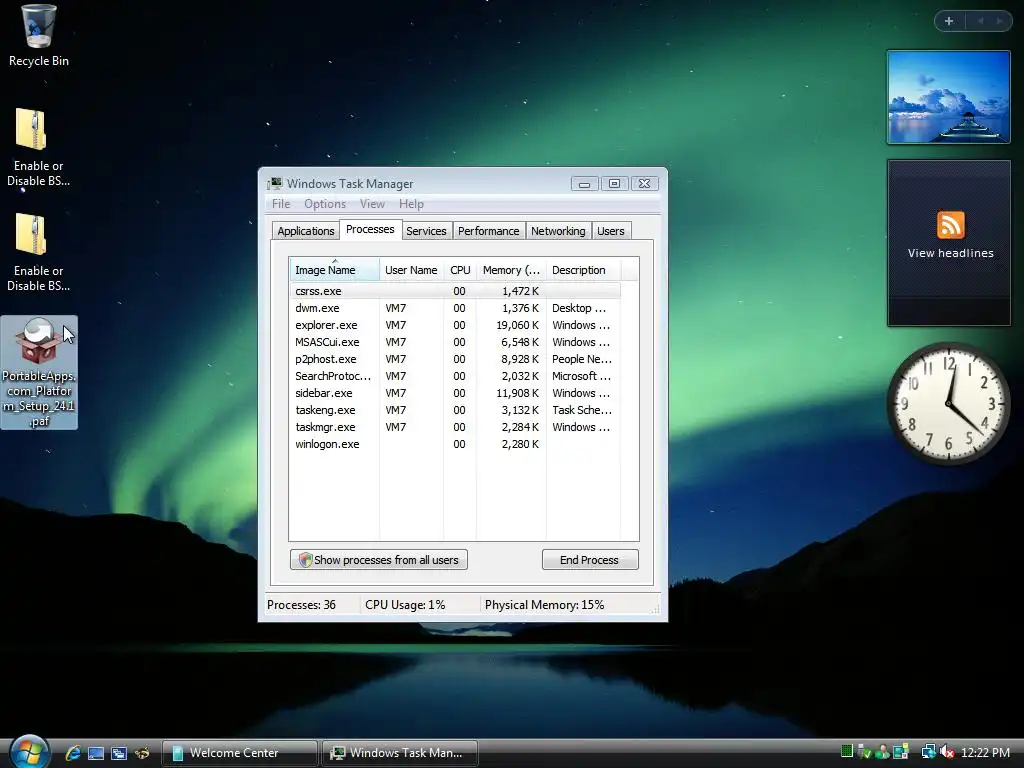This screenshot has width=1024, height=768.
Task: Select the explorer.exe process row
Action: coord(455,325)
